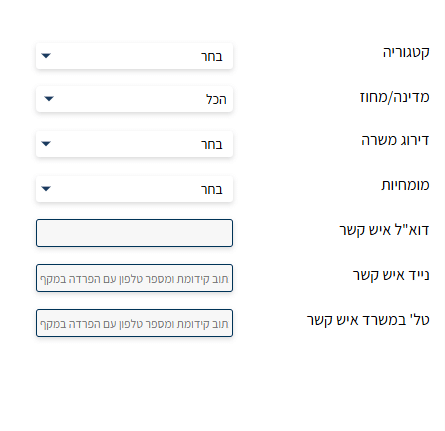Click the דירוג משרה label
Image resolution: width=445 pixels, height=431 pixels.
click(x=395, y=140)
